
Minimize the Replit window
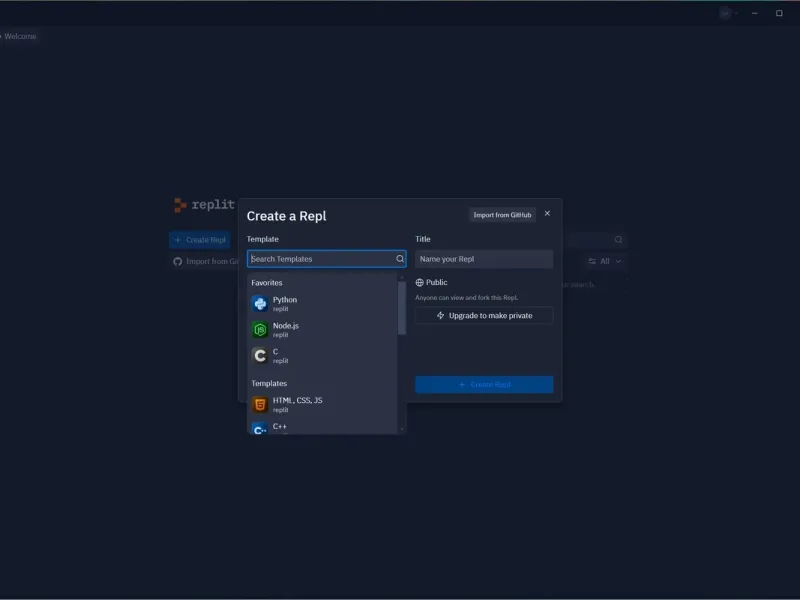tap(755, 13)
